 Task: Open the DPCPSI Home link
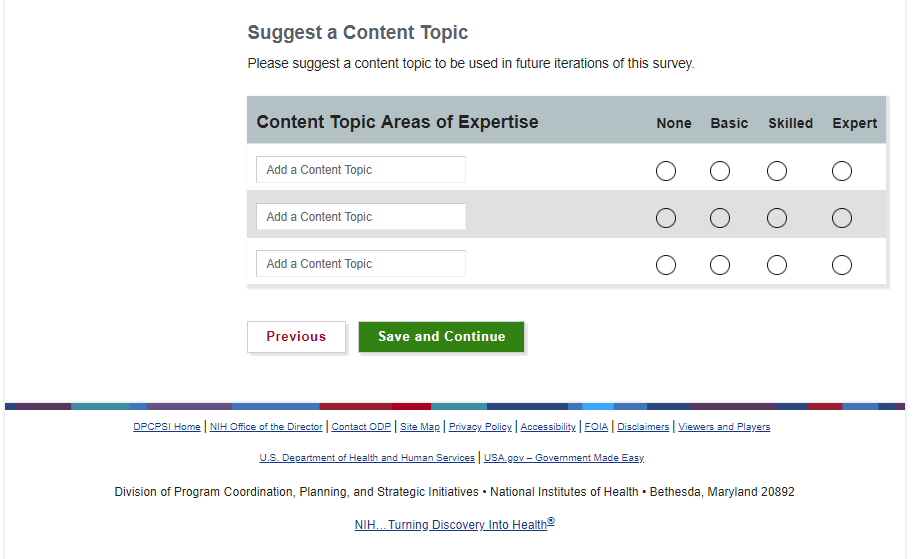pyautogui.click(x=167, y=427)
